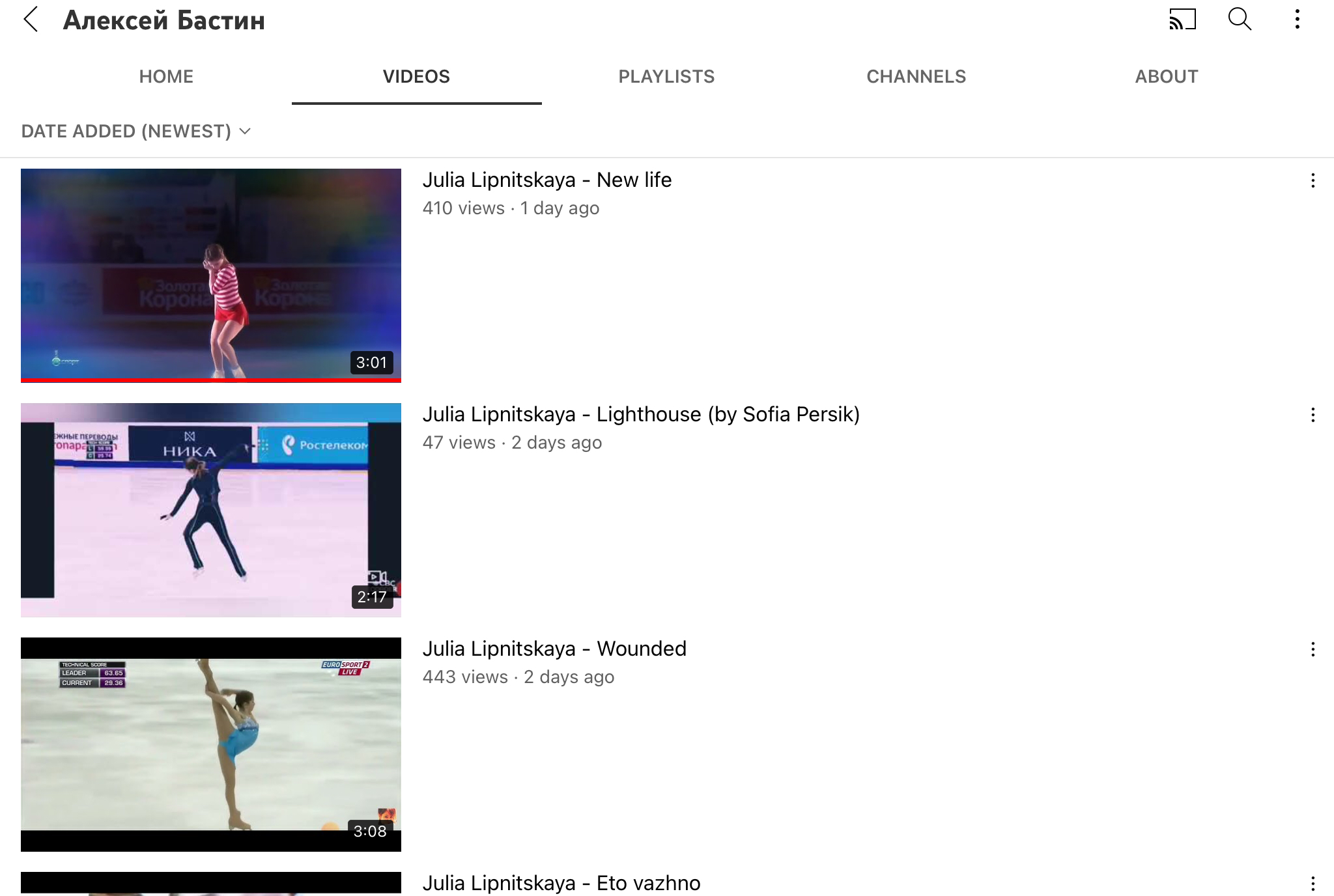The image size is (1334, 896).
Task: Open the New life video title
Action: tap(546, 180)
